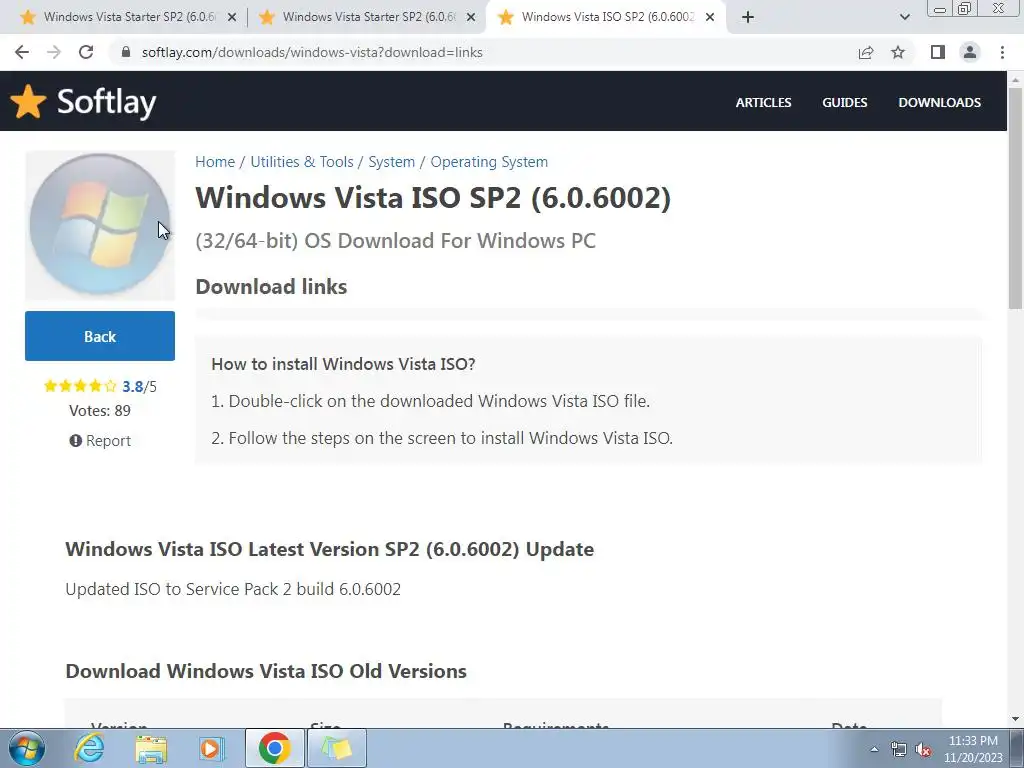1024x768 pixels.
Task: Expand the tab search dropdown arrow
Action: click(904, 18)
